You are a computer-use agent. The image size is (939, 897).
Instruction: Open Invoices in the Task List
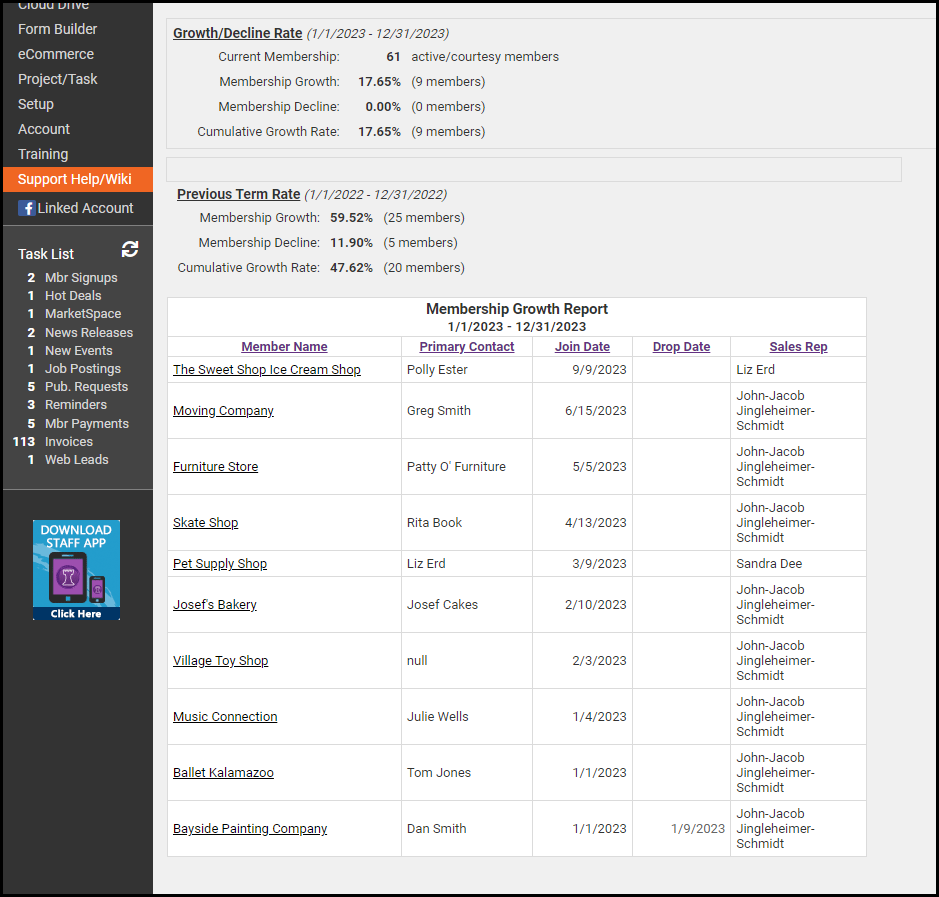point(69,441)
